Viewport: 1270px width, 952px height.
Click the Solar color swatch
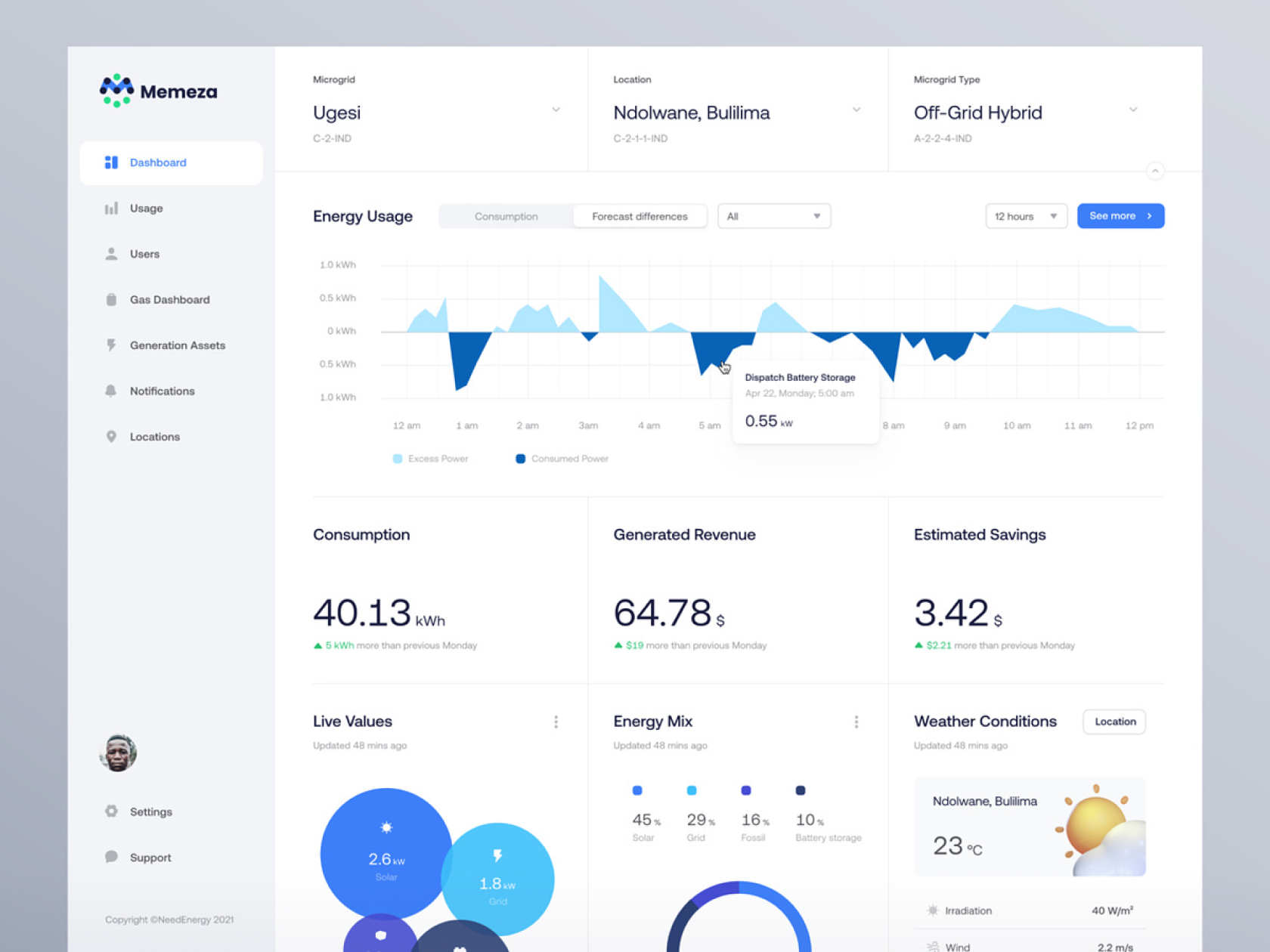click(x=637, y=790)
